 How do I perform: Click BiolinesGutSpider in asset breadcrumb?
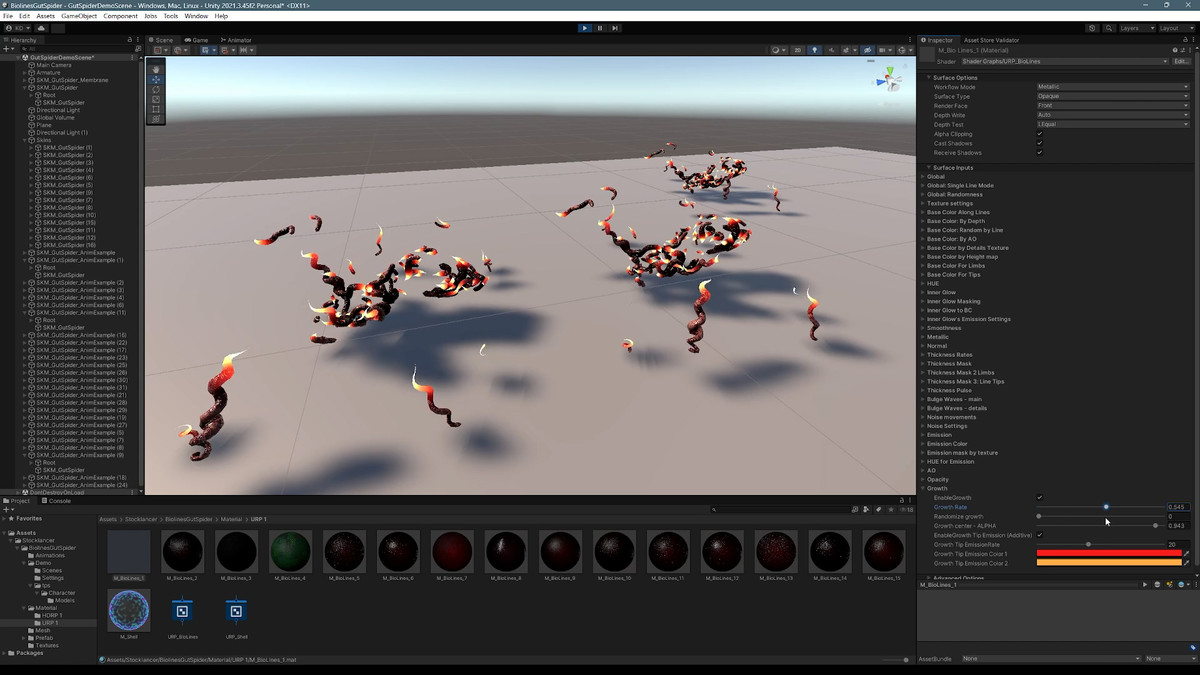pyautogui.click(x=189, y=519)
